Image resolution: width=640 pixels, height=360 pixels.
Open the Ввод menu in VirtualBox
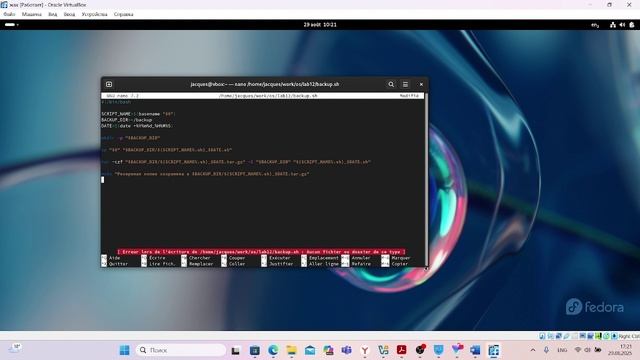pyautogui.click(x=69, y=14)
